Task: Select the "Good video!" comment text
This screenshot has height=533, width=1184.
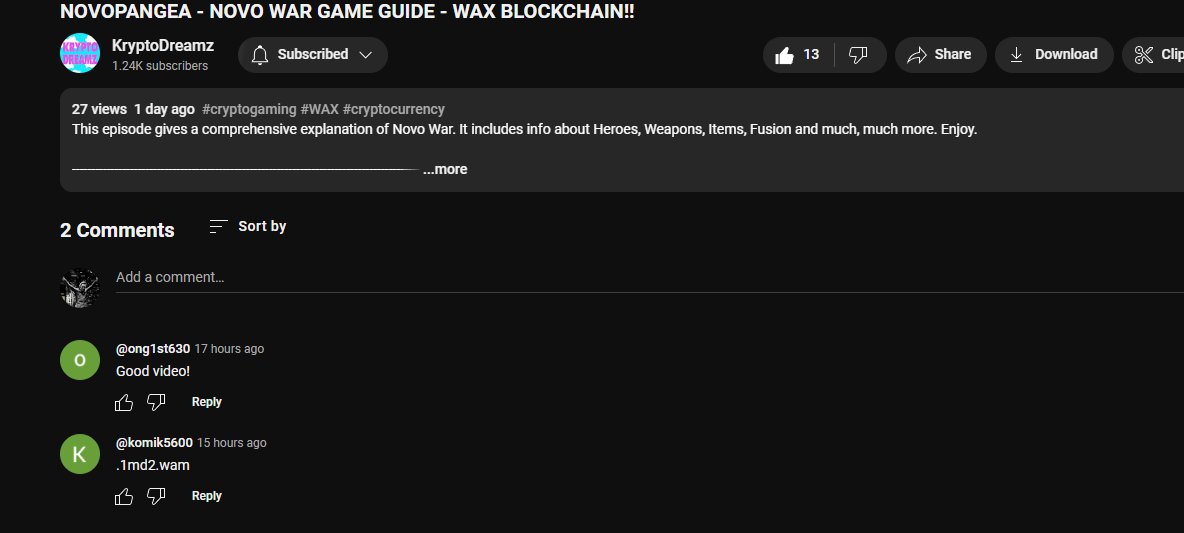Action: 153,371
